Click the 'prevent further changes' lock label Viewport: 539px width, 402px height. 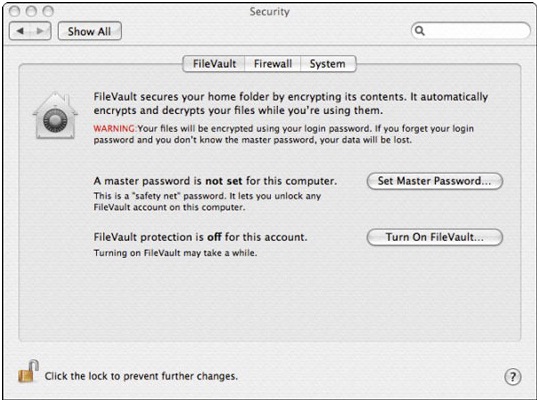(x=141, y=376)
